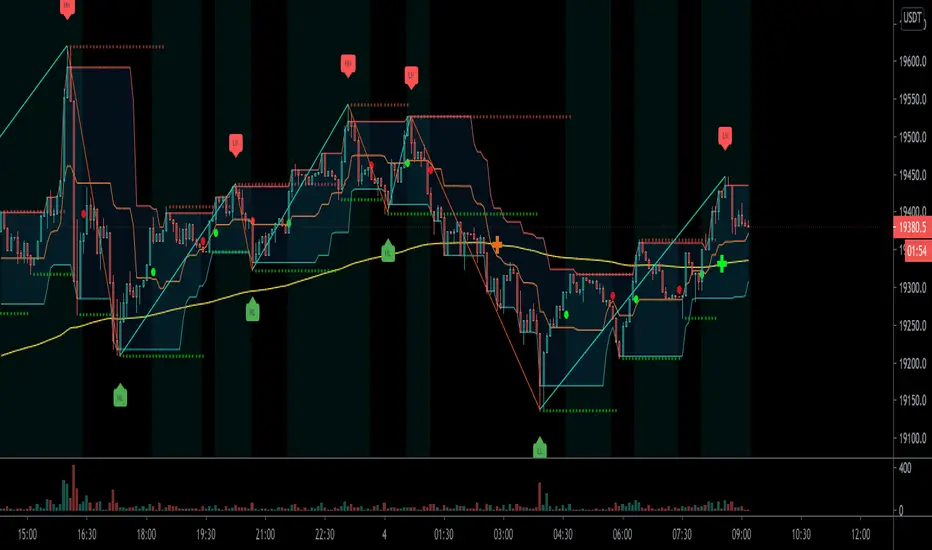Click the tallest volume bar near 16:00
The height and width of the screenshot is (550, 932).
pos(74,488)
